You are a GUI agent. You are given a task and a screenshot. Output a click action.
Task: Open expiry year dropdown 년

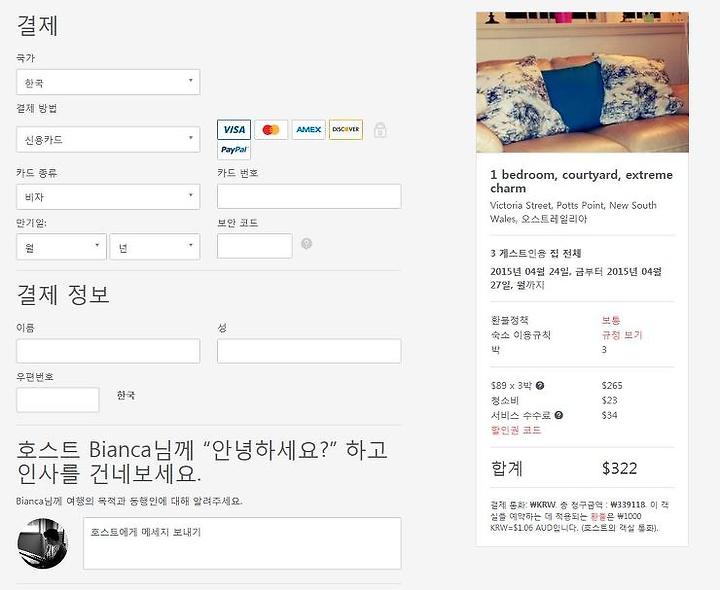pyautogui.click(x=155, y=247)
